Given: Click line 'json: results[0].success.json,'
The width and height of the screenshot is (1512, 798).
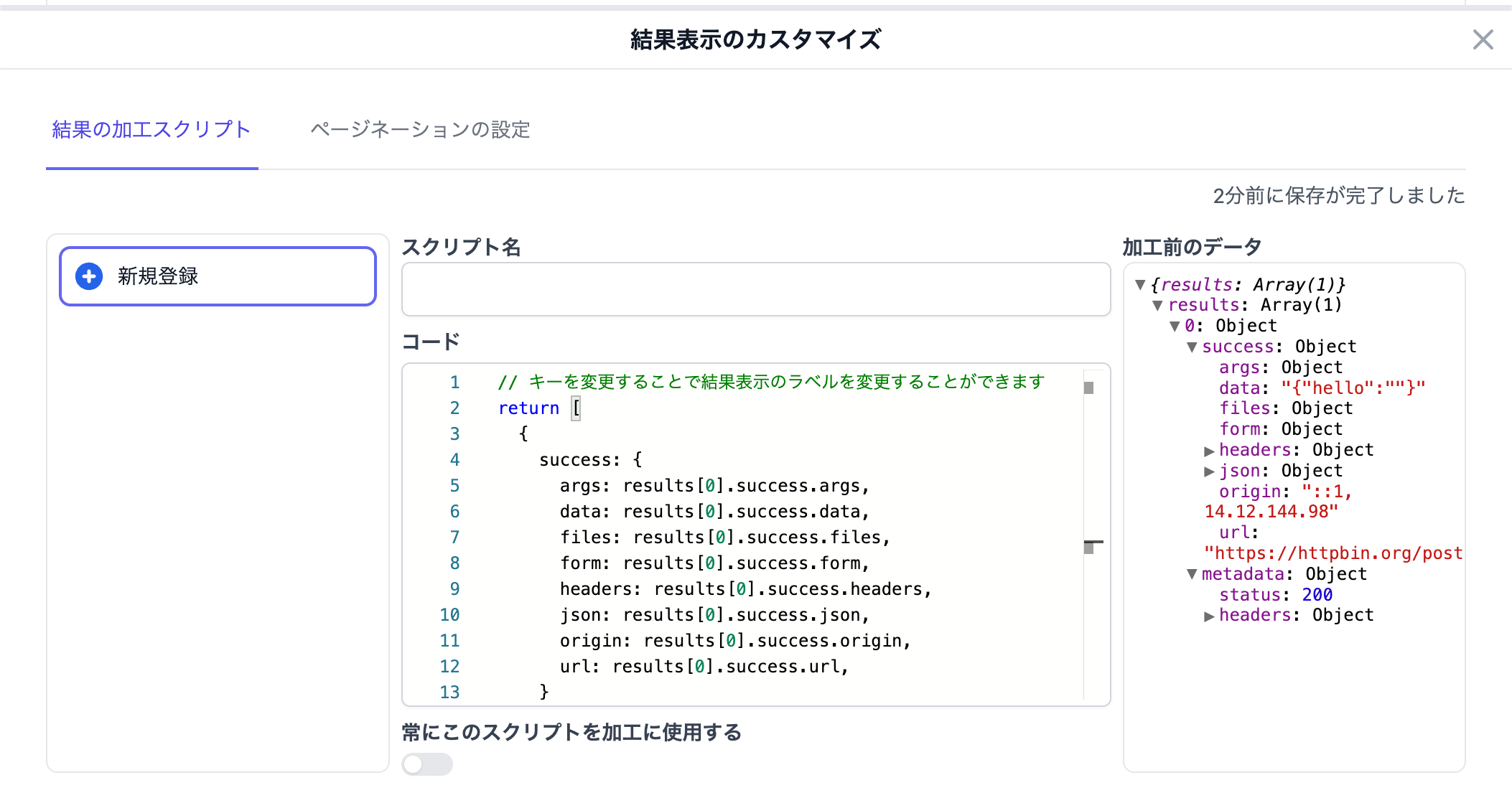Looking at the screenshot, I should pos(714,614).
